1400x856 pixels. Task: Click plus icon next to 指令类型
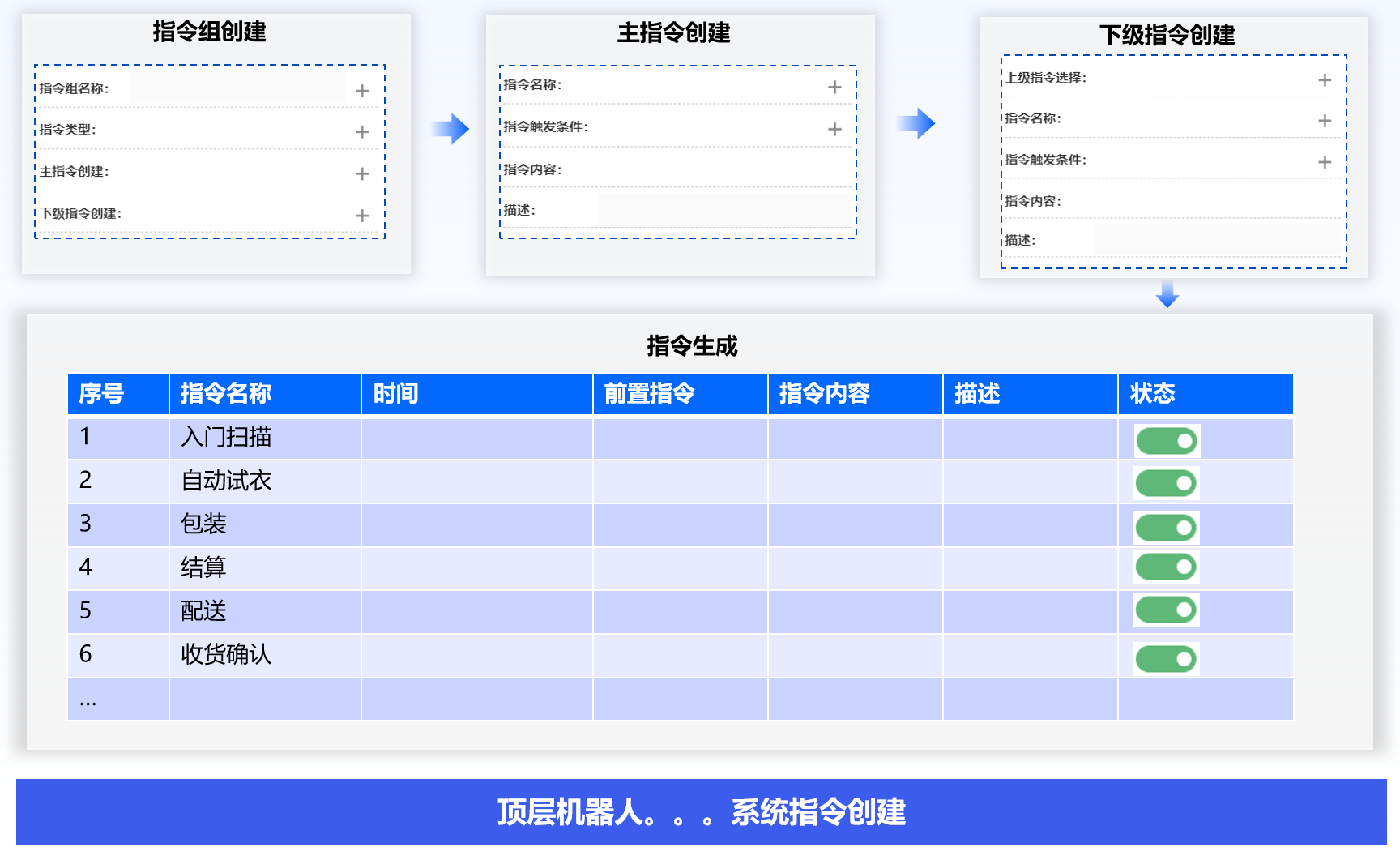[x=362, y=131]
